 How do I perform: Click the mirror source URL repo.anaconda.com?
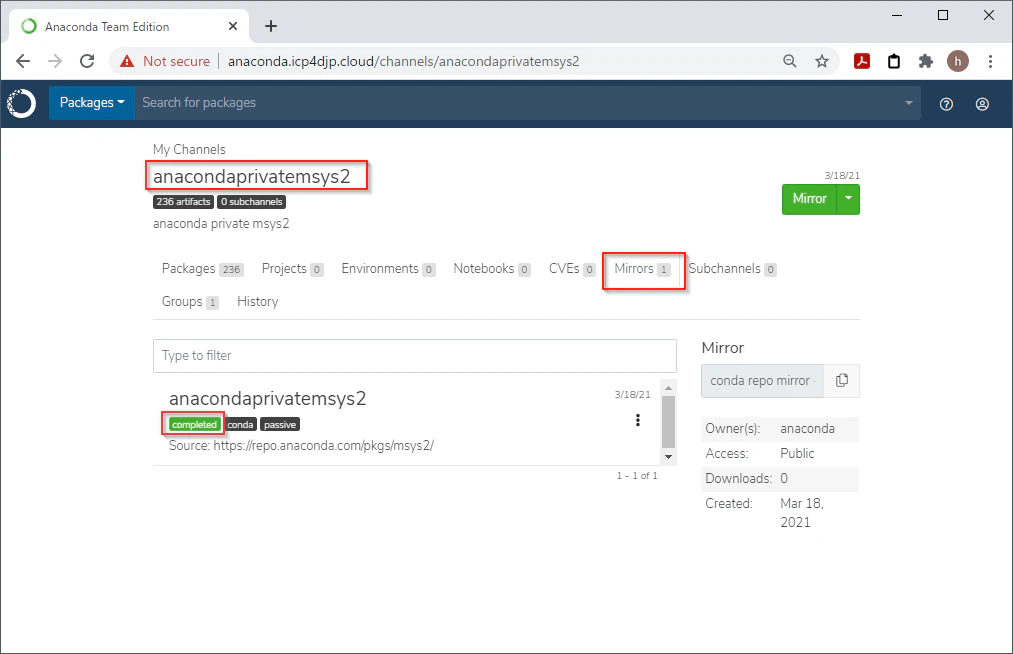[x=324, y=445]
